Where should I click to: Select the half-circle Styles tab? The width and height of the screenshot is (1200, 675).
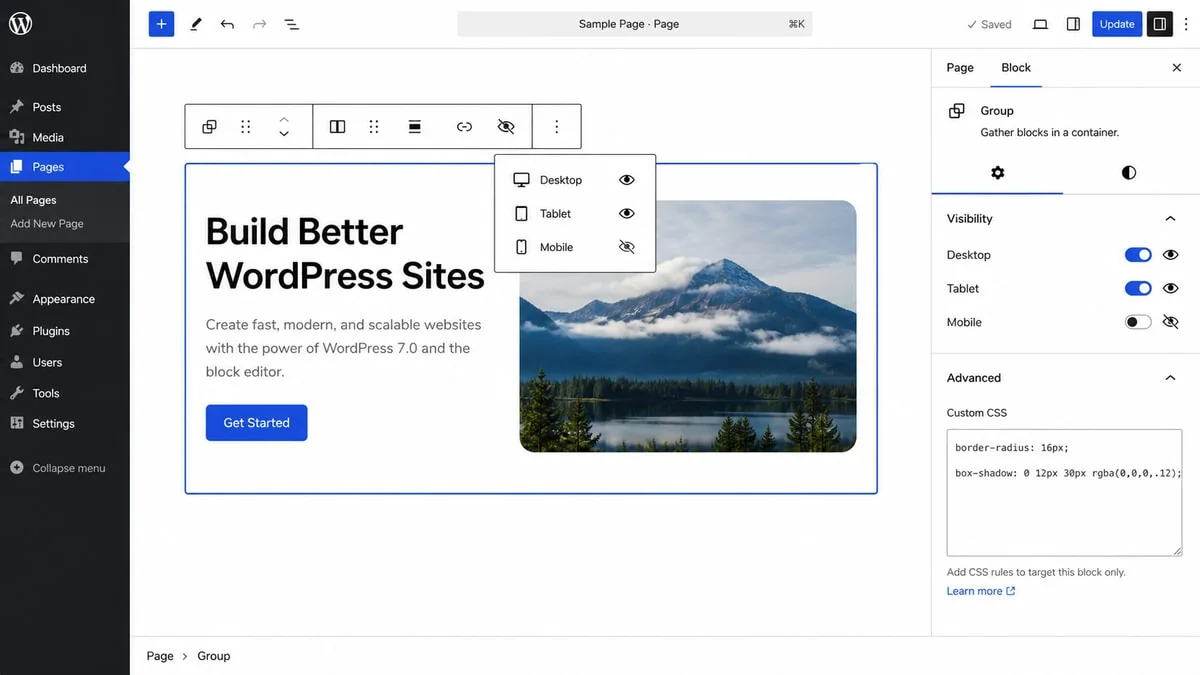coord(1129,172)
